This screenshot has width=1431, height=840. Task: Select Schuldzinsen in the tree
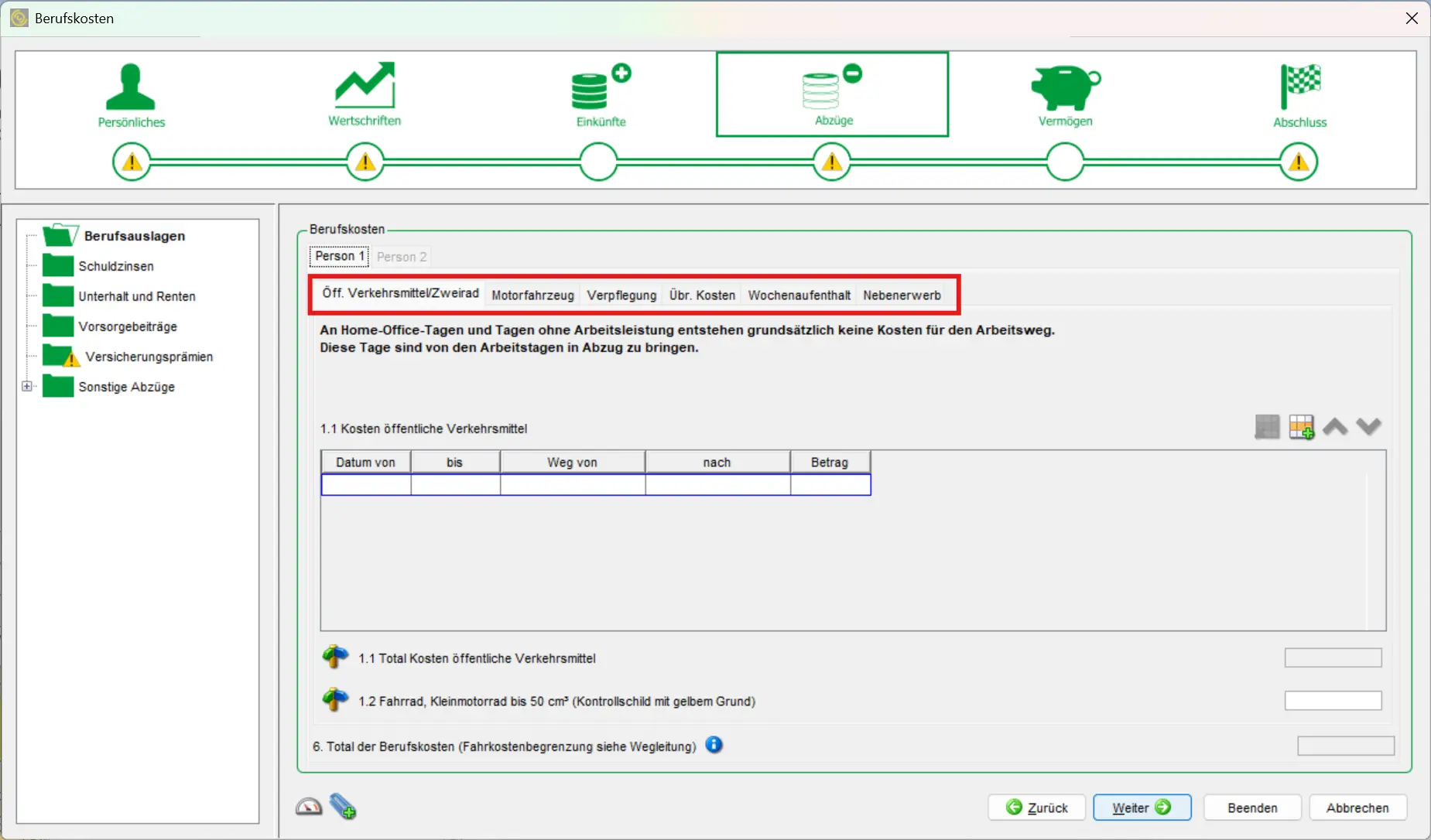115,266
